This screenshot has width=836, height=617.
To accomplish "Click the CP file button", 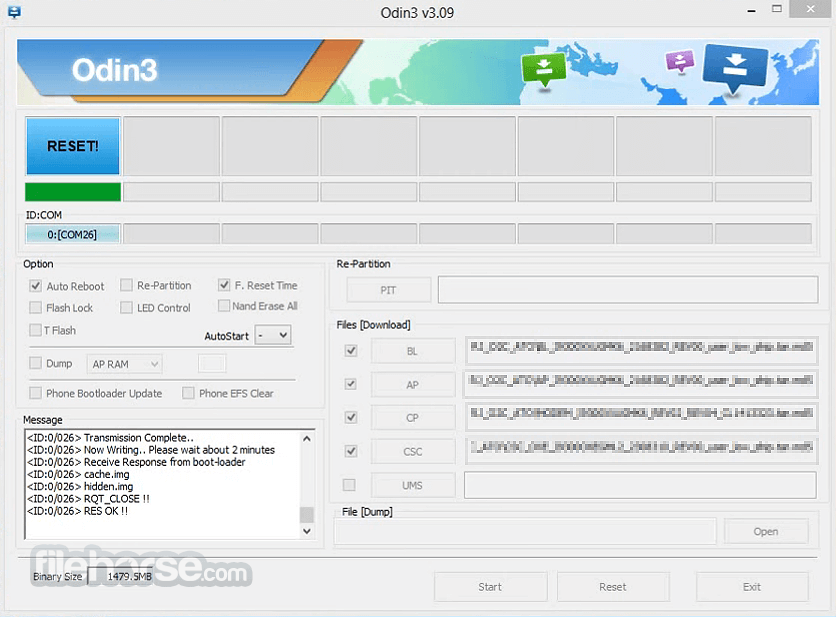I will (413, 418).
